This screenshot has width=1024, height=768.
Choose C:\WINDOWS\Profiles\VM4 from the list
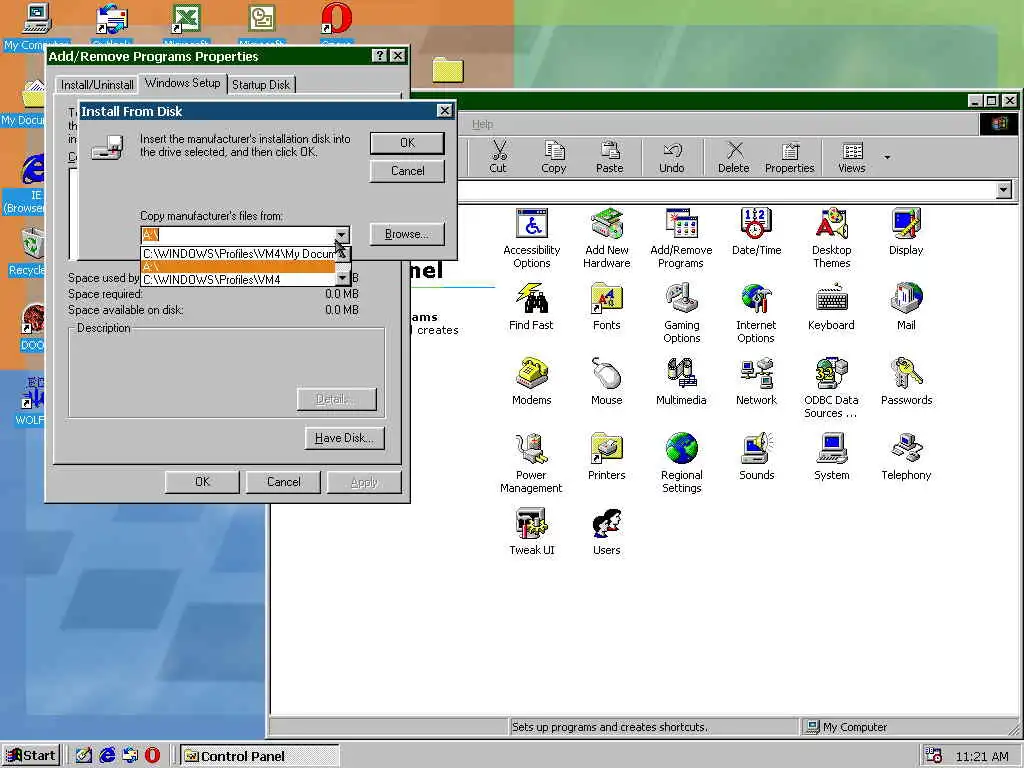pyautogui.click(x=238, y=280)
